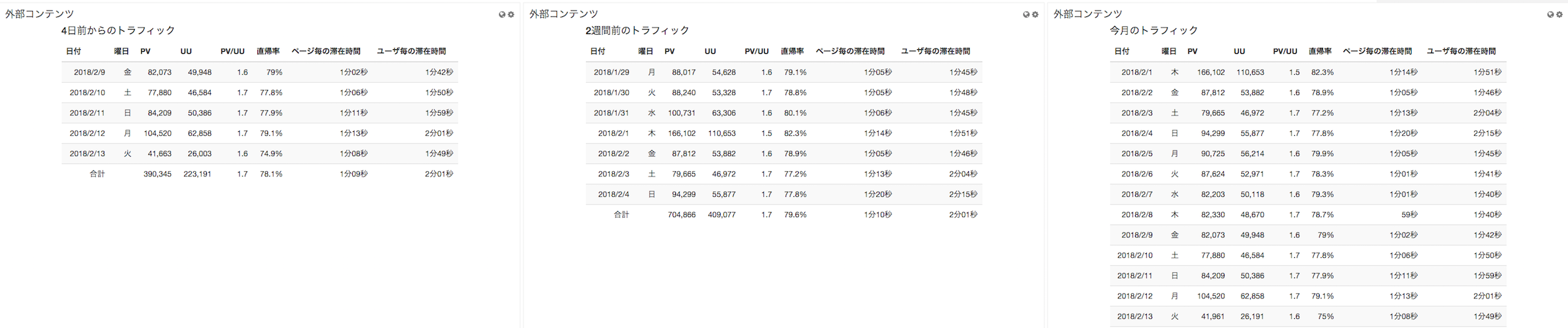Click globe icon of 2週間前のトラフィック panel

1026,14
